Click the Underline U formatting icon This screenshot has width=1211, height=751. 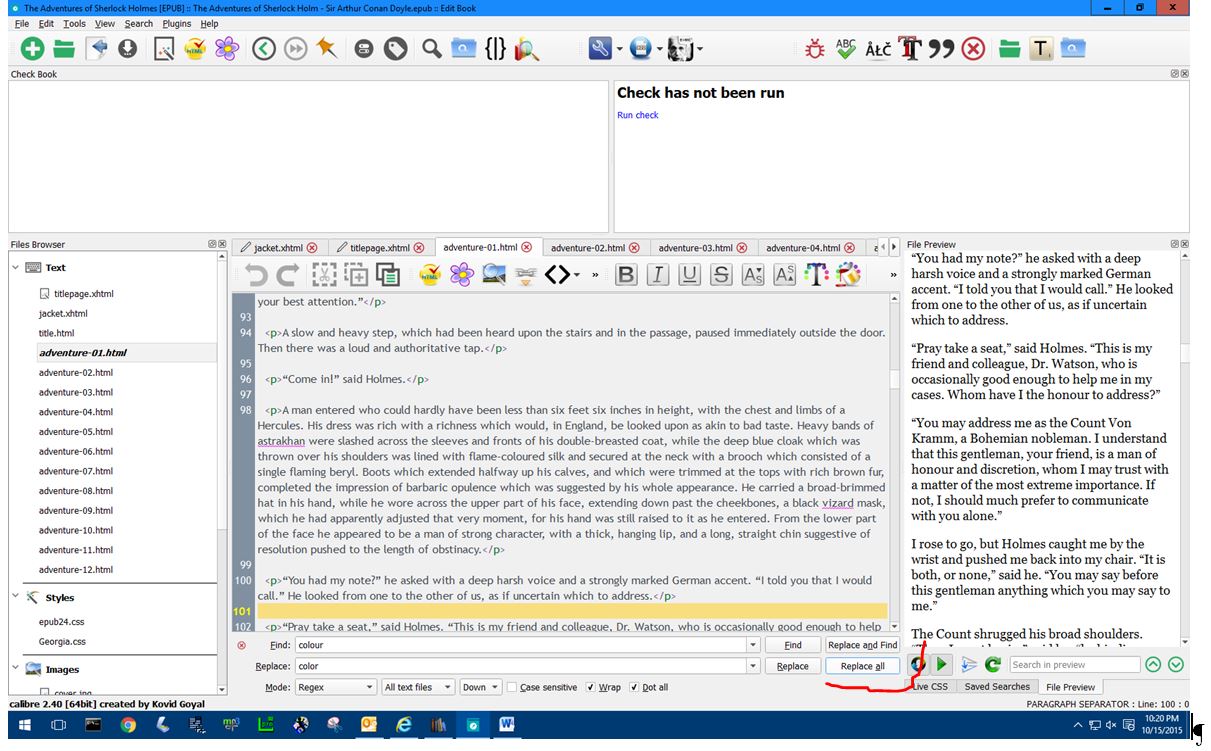pyautogui.click(x=689, y=275)
